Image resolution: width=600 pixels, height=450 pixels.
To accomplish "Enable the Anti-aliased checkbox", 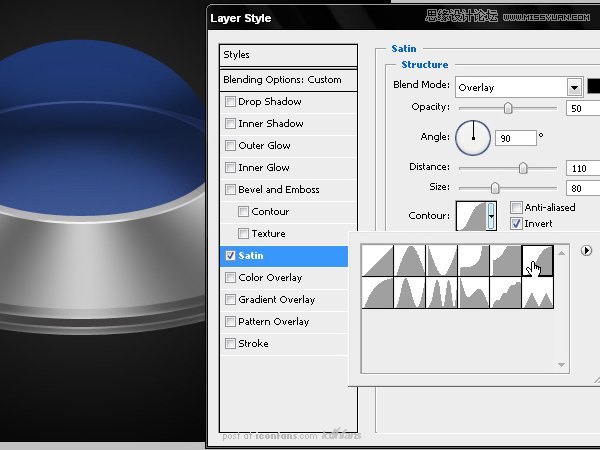I will point(516,208).
